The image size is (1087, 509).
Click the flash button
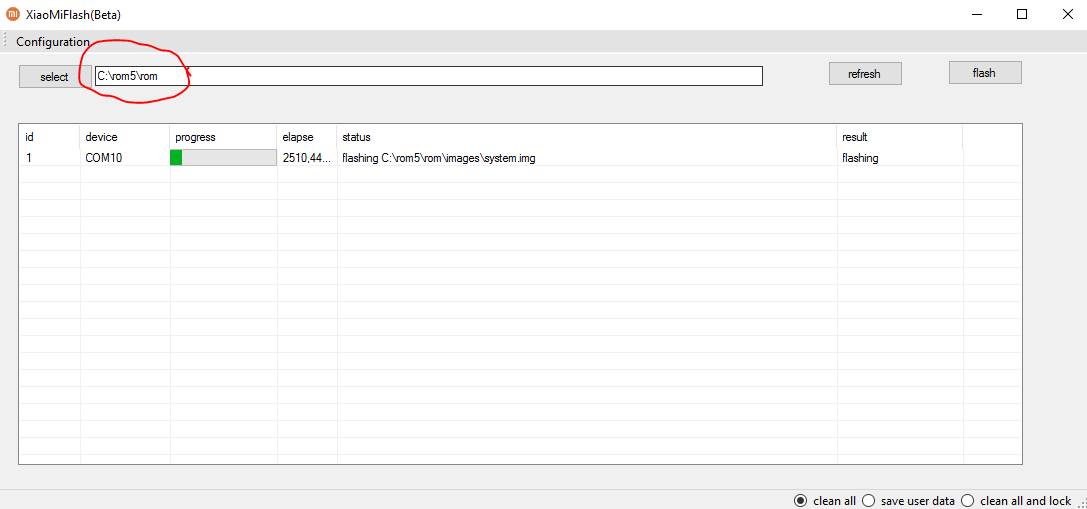click(x=984, y=72)
